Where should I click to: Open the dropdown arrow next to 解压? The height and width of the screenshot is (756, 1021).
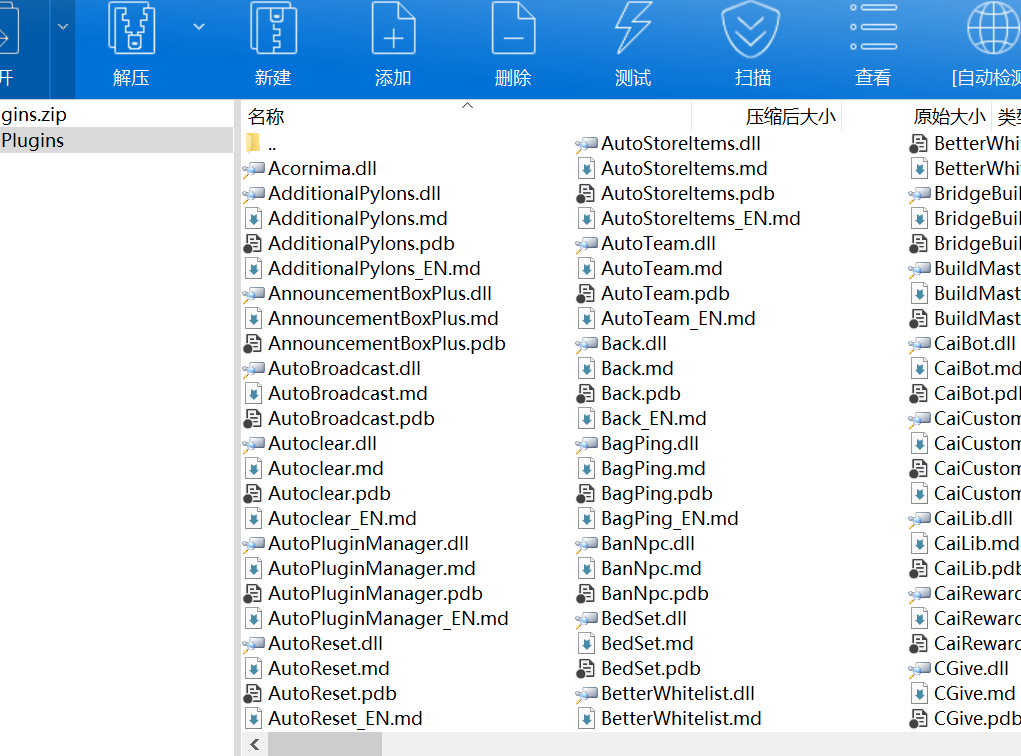[198, 27]
